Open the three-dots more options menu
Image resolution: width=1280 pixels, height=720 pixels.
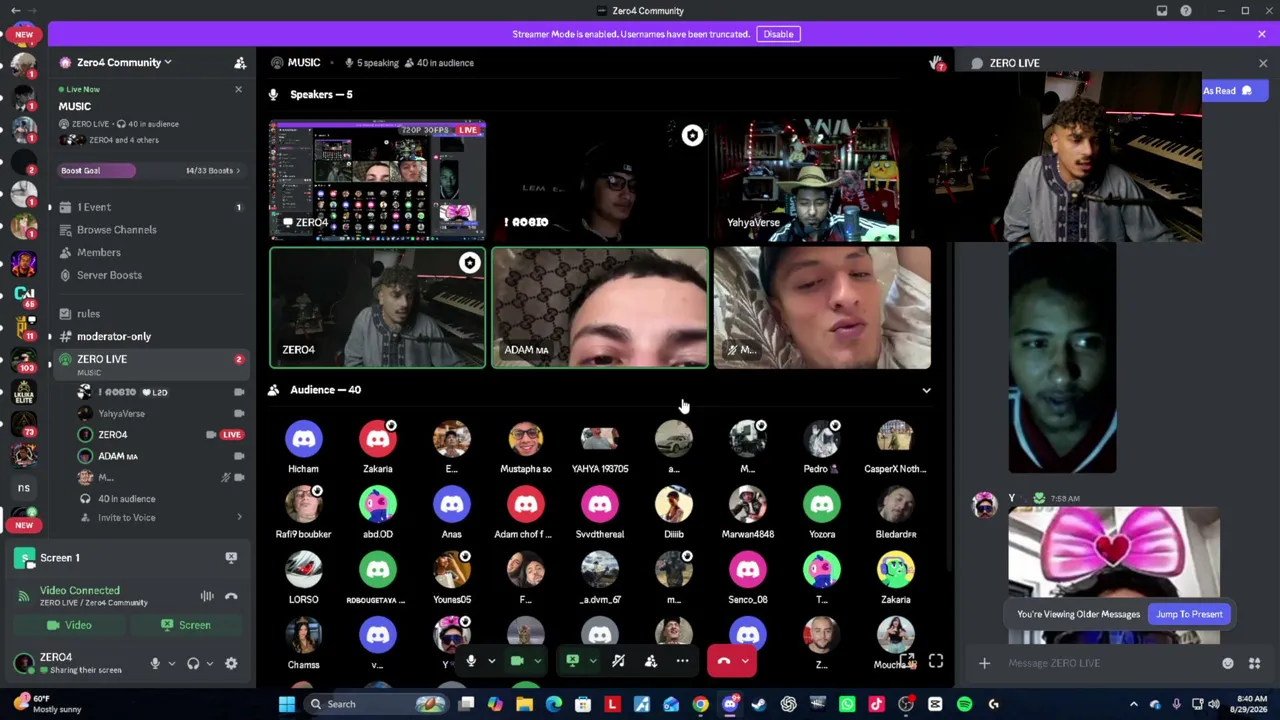coord(682,661)
